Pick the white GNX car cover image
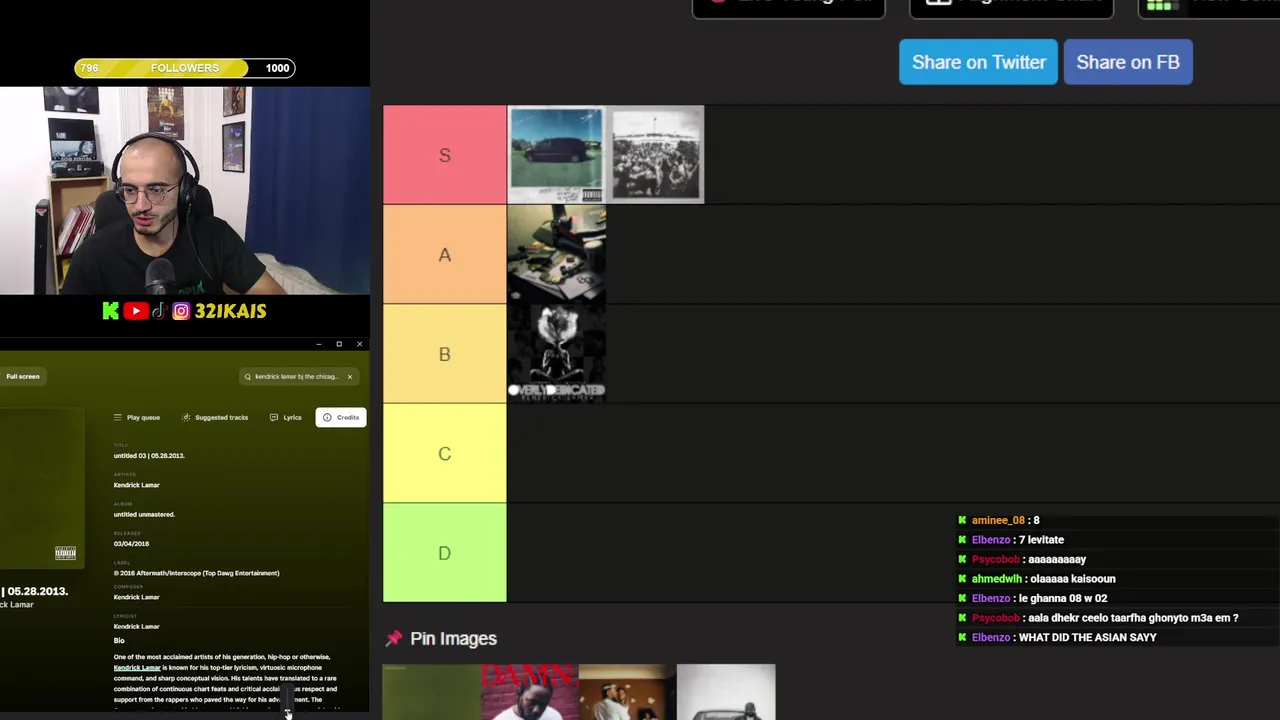 726,692
